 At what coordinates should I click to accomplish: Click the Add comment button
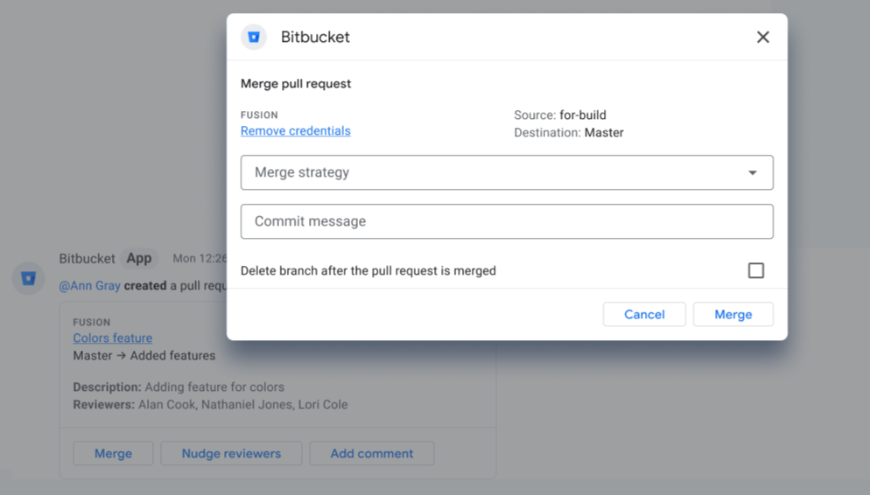pos(371,453)
